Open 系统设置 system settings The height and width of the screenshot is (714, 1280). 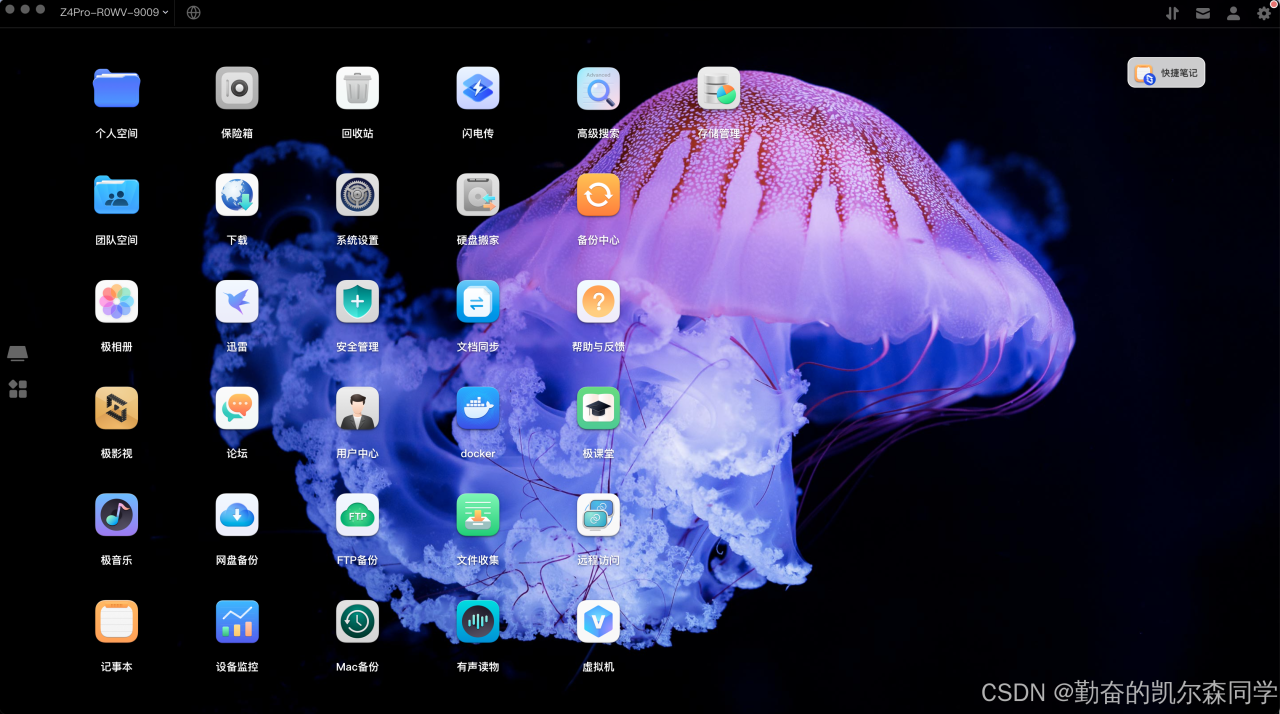(x=357, y=195)
